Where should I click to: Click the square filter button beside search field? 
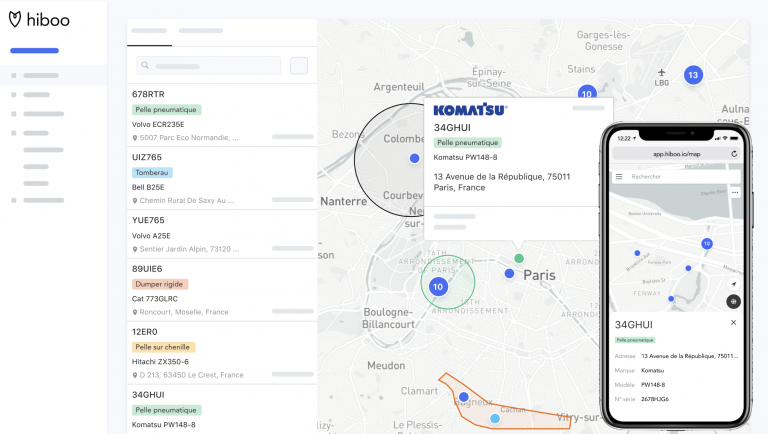(299, 66)
